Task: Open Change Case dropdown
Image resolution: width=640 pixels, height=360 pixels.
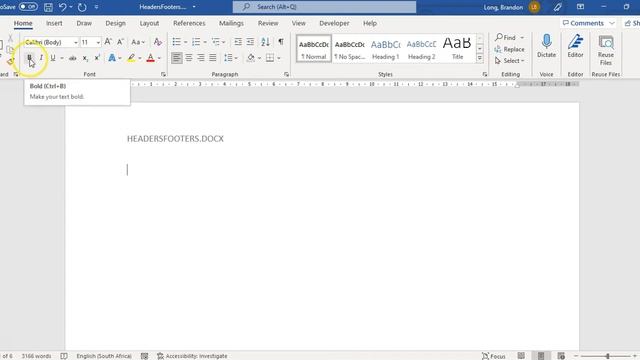Action: (138, 42)
